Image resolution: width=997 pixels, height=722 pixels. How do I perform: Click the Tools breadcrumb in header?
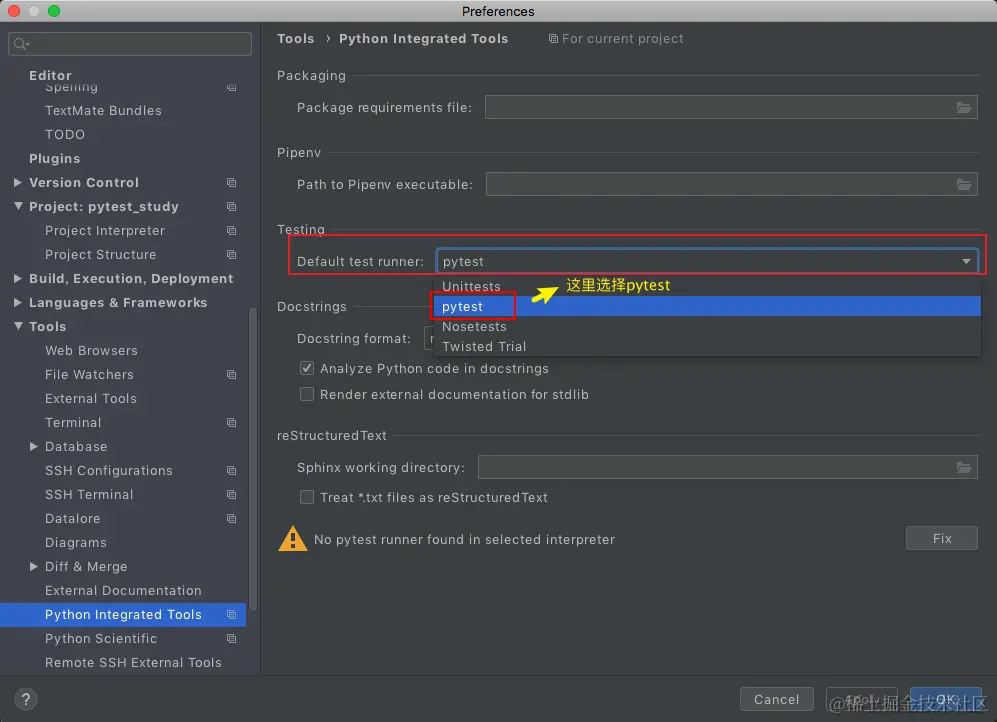[296, 39]
